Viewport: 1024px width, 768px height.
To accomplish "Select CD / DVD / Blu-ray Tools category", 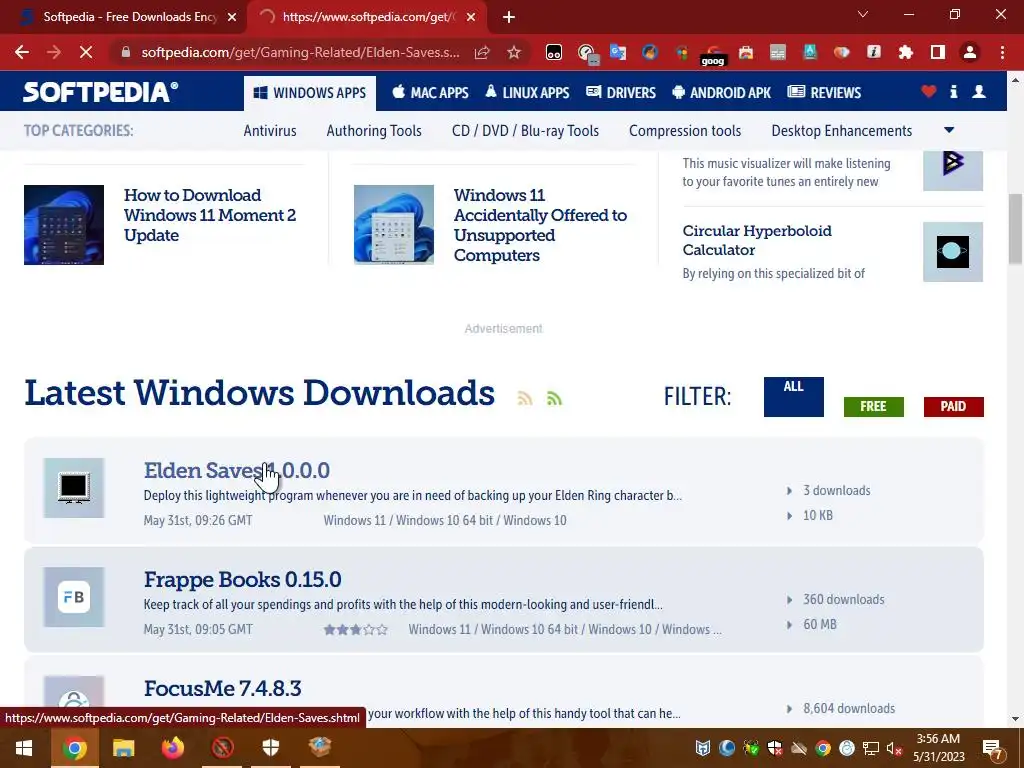I will click(x=525, y=131).
